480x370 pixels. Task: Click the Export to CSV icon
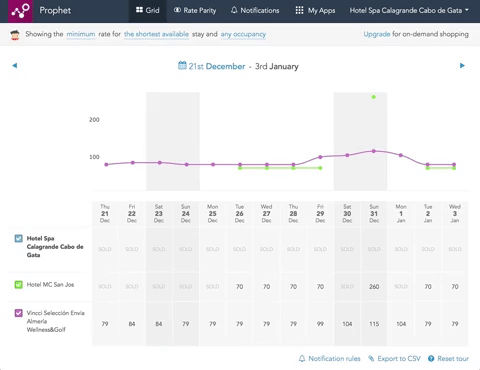pyautogui.click(x=371, y=359)
